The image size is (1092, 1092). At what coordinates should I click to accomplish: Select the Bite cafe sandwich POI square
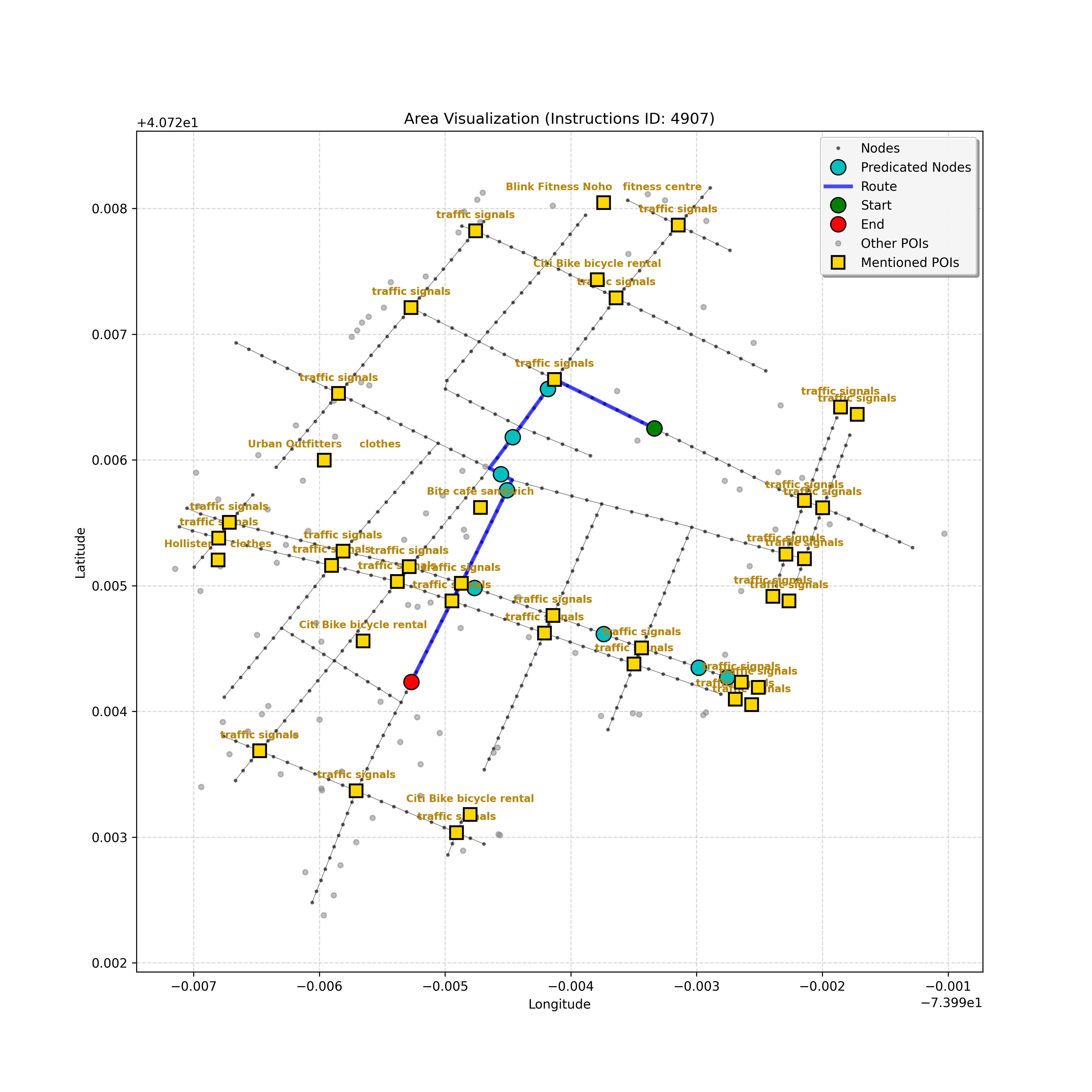[480, 507]
